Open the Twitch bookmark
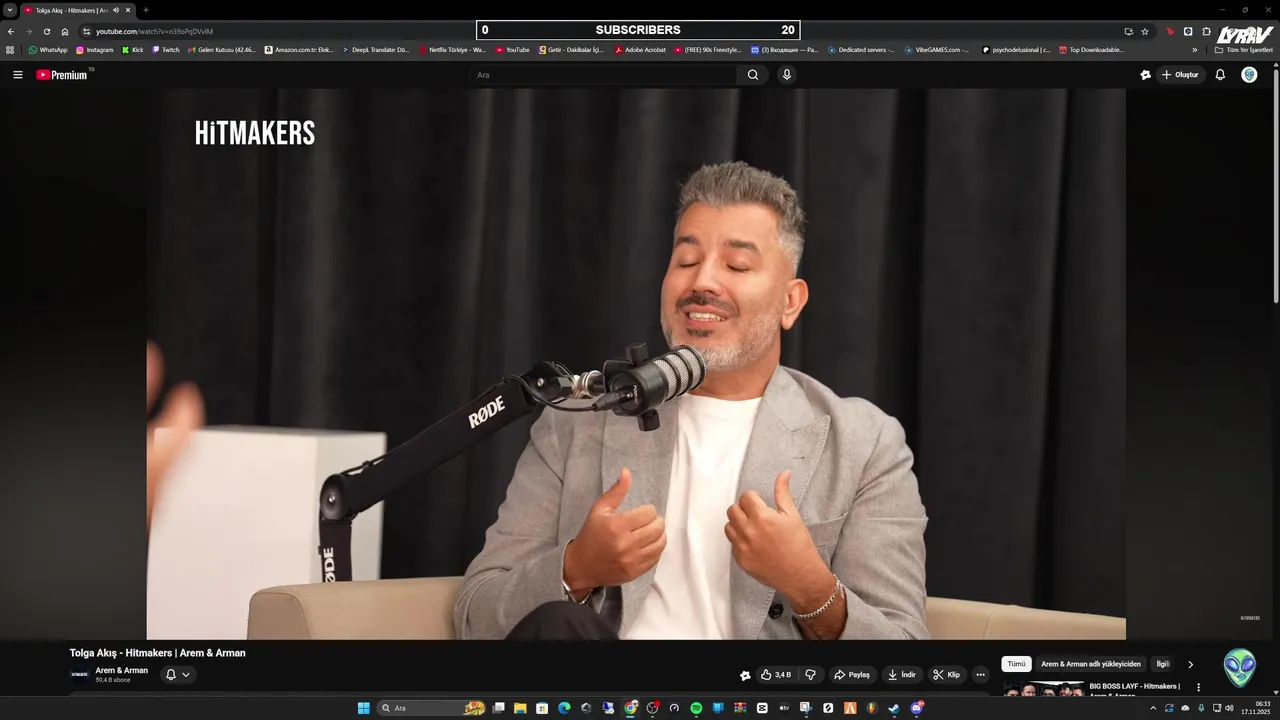Screen dimensions: 1280x720 pos(166,49)
